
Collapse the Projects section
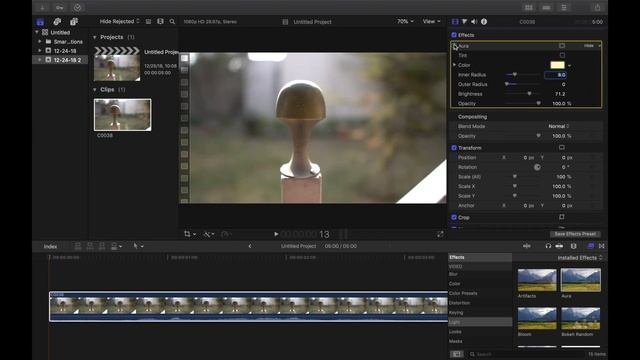(95, 37)
